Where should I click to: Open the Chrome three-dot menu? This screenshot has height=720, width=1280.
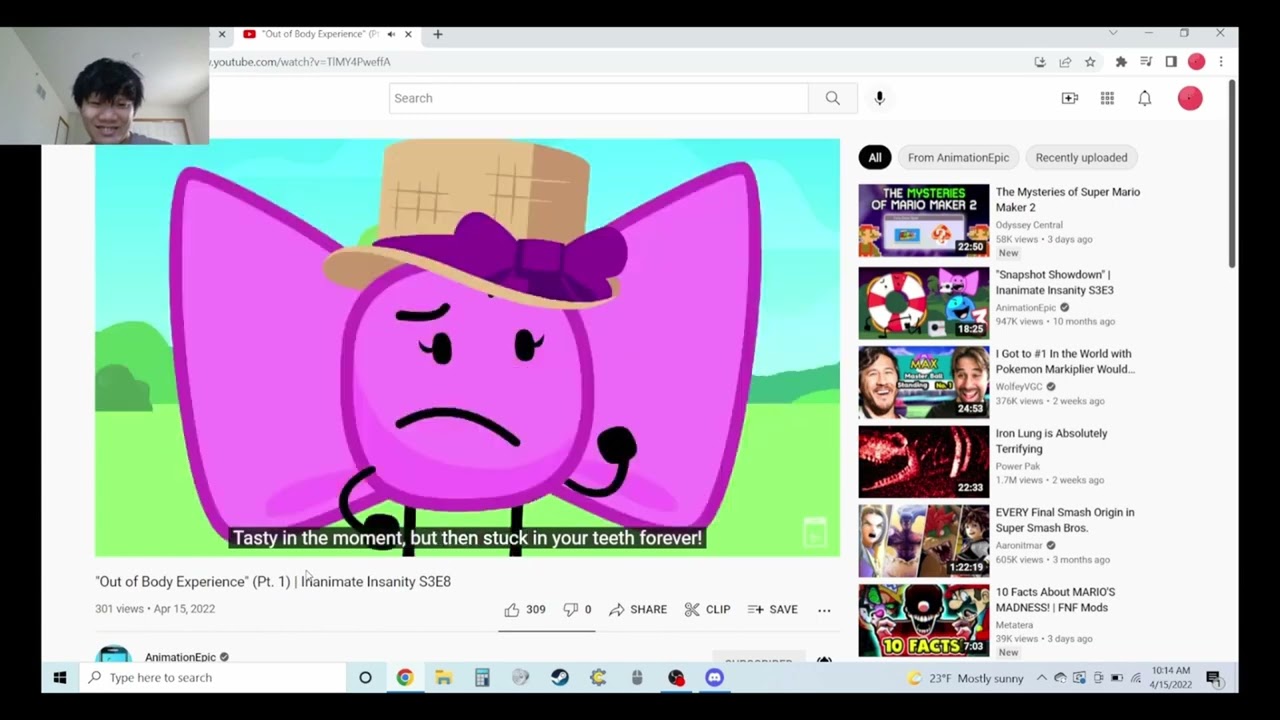[x=1220, y=62]
